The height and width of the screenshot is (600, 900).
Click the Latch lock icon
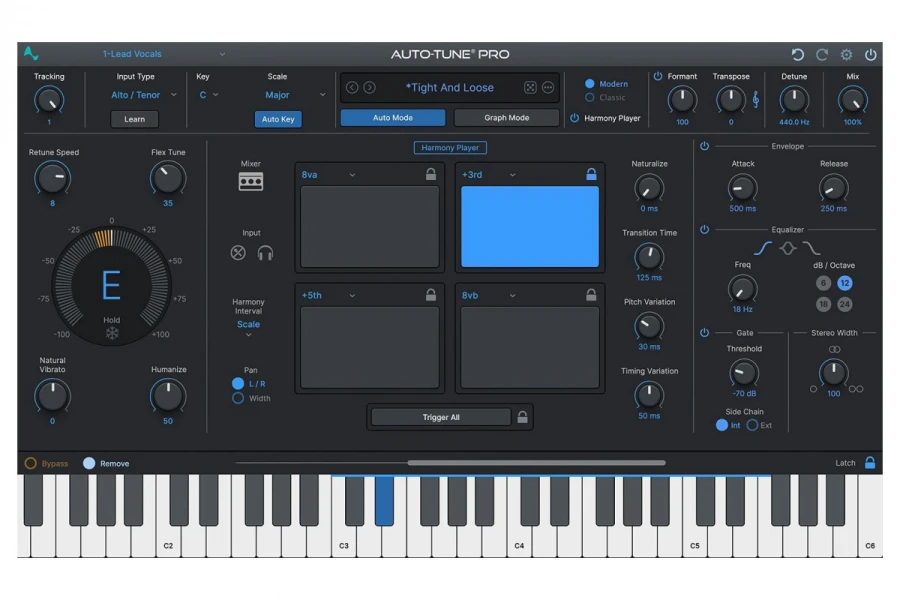[x=870, y=462]
